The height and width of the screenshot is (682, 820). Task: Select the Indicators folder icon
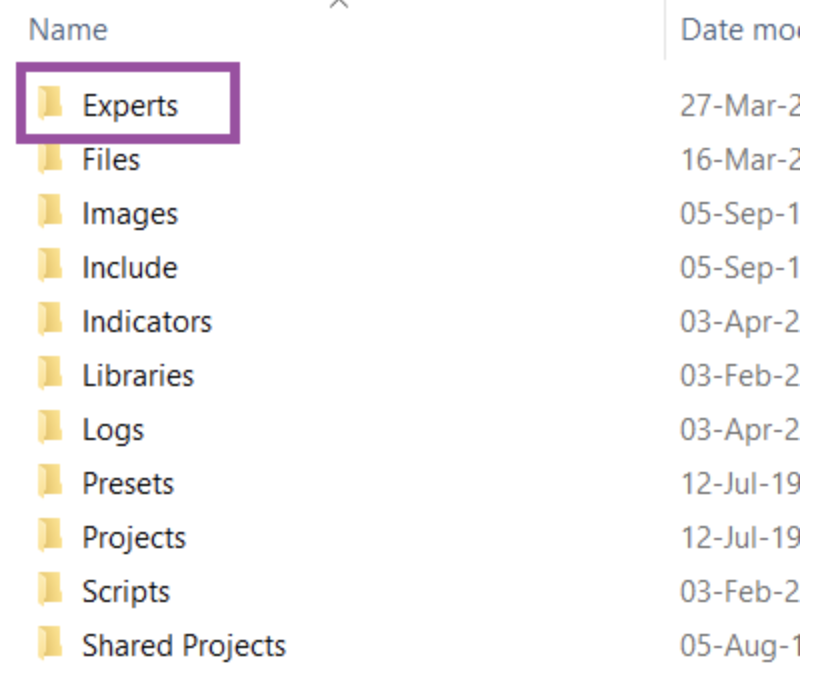(51, 319)
